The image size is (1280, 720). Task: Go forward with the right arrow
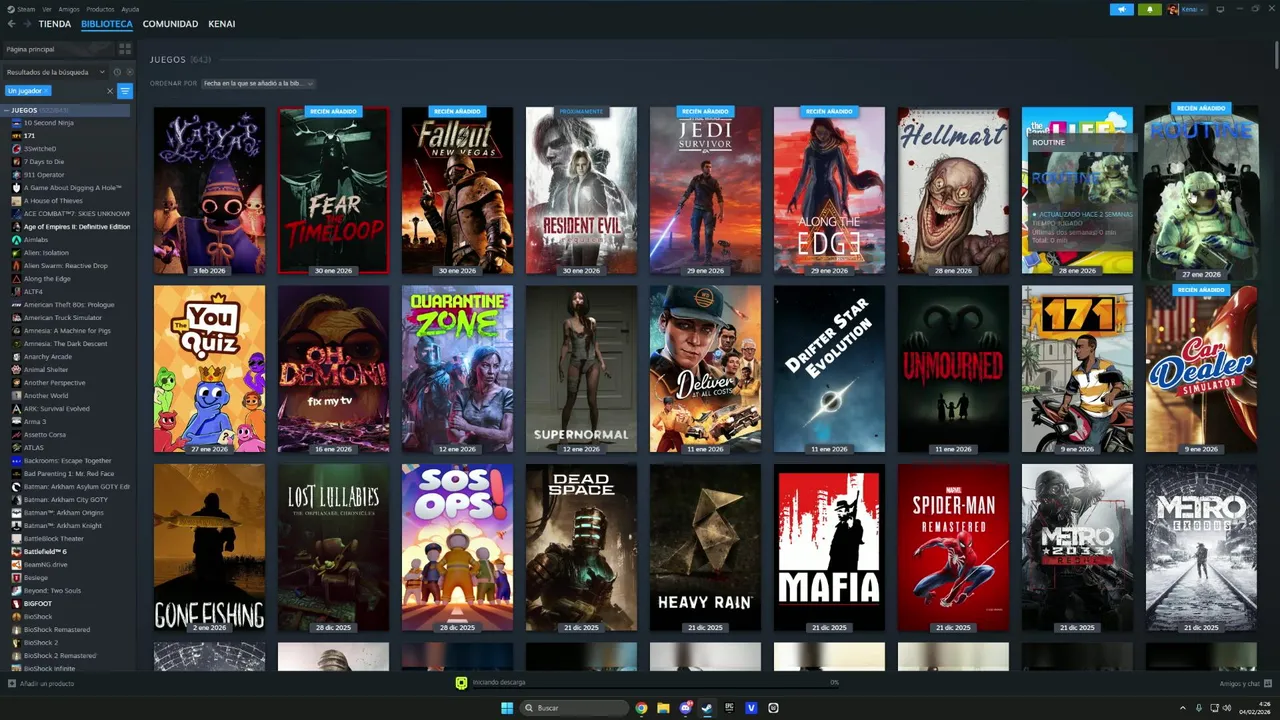coord(27,24)
